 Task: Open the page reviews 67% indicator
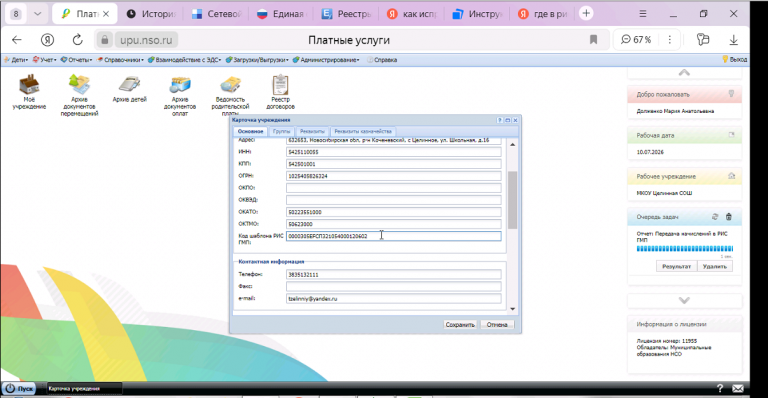click(x=636, y=40)
